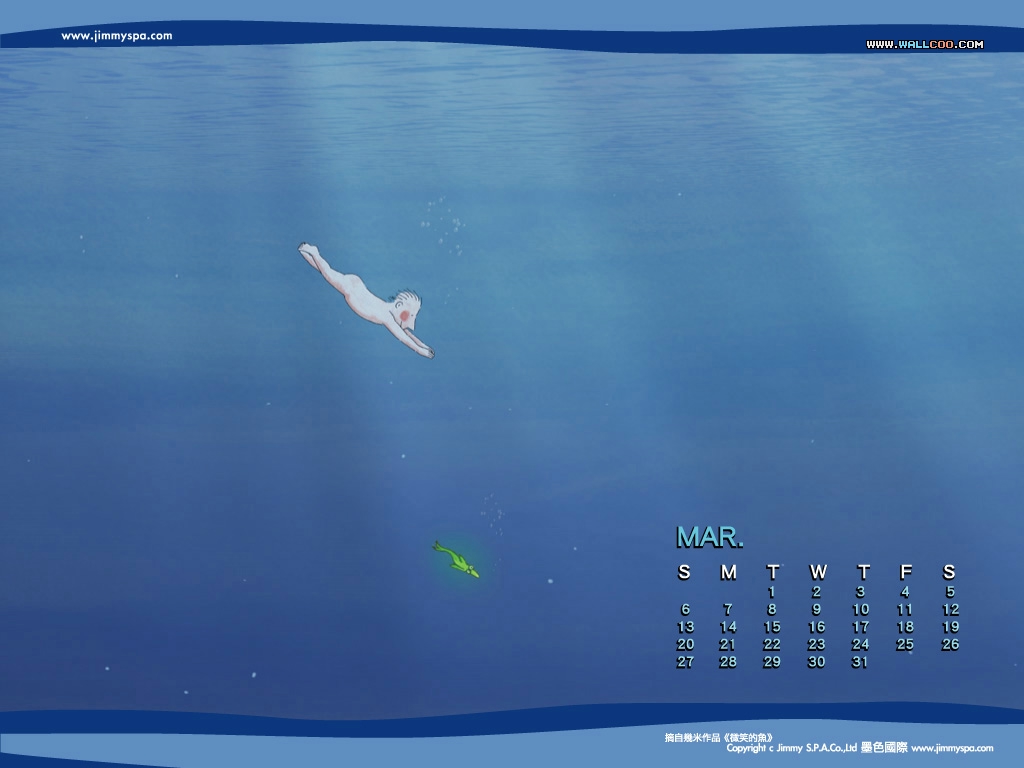Screen dimensions: 1024x768
Task: Select March 1 on the calendar
Action: pos(772,592)
